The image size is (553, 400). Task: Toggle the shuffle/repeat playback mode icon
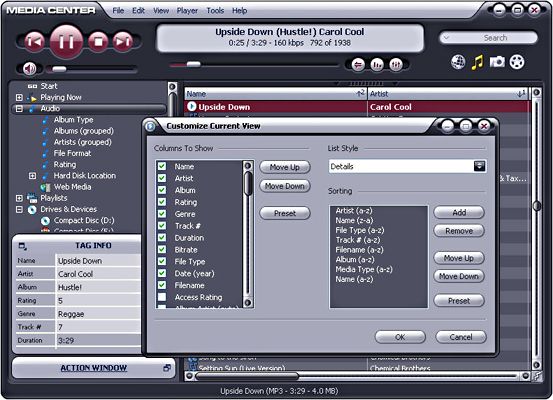(x=358, y=65)
